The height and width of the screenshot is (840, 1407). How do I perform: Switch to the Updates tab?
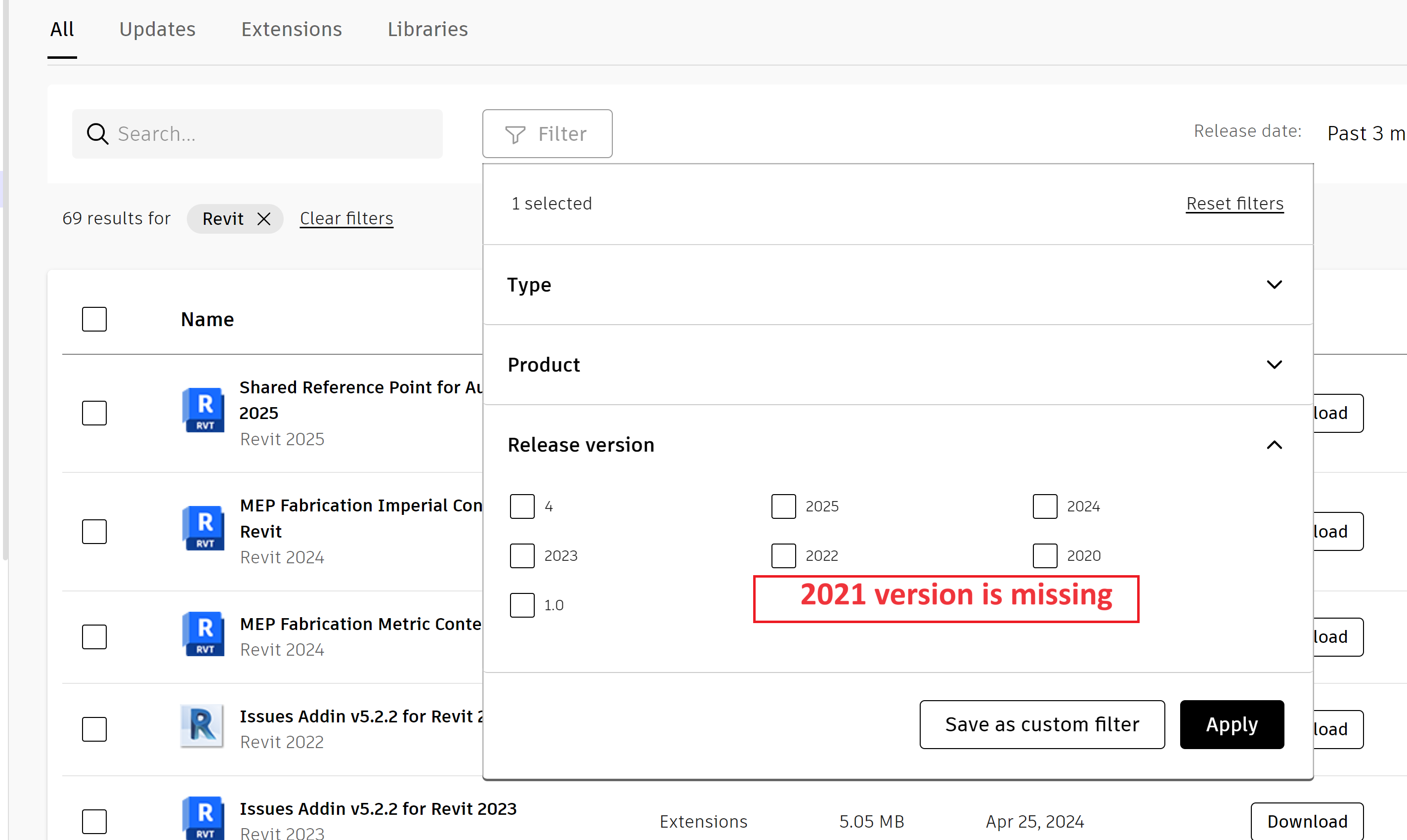tap(157, 29)
